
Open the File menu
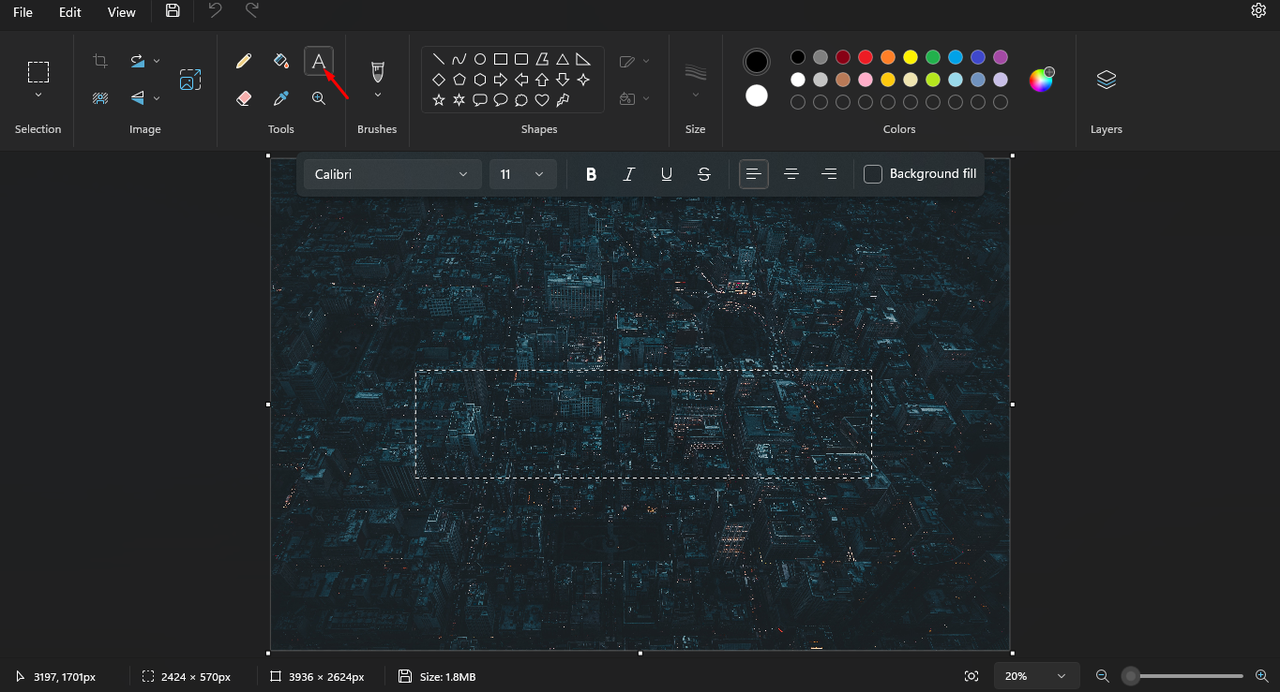(22, 12)
